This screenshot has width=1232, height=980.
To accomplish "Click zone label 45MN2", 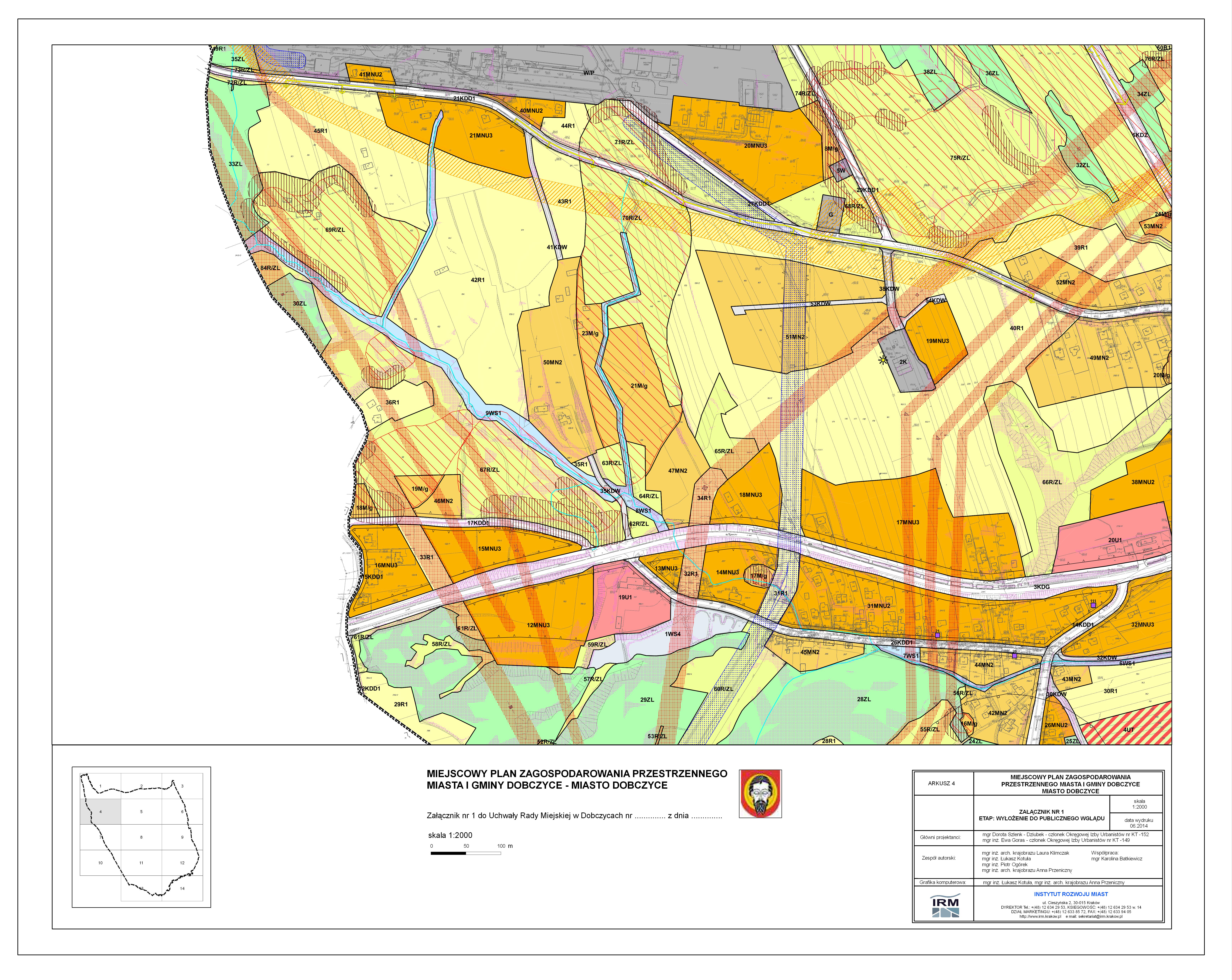I will (x=810, y=652).
